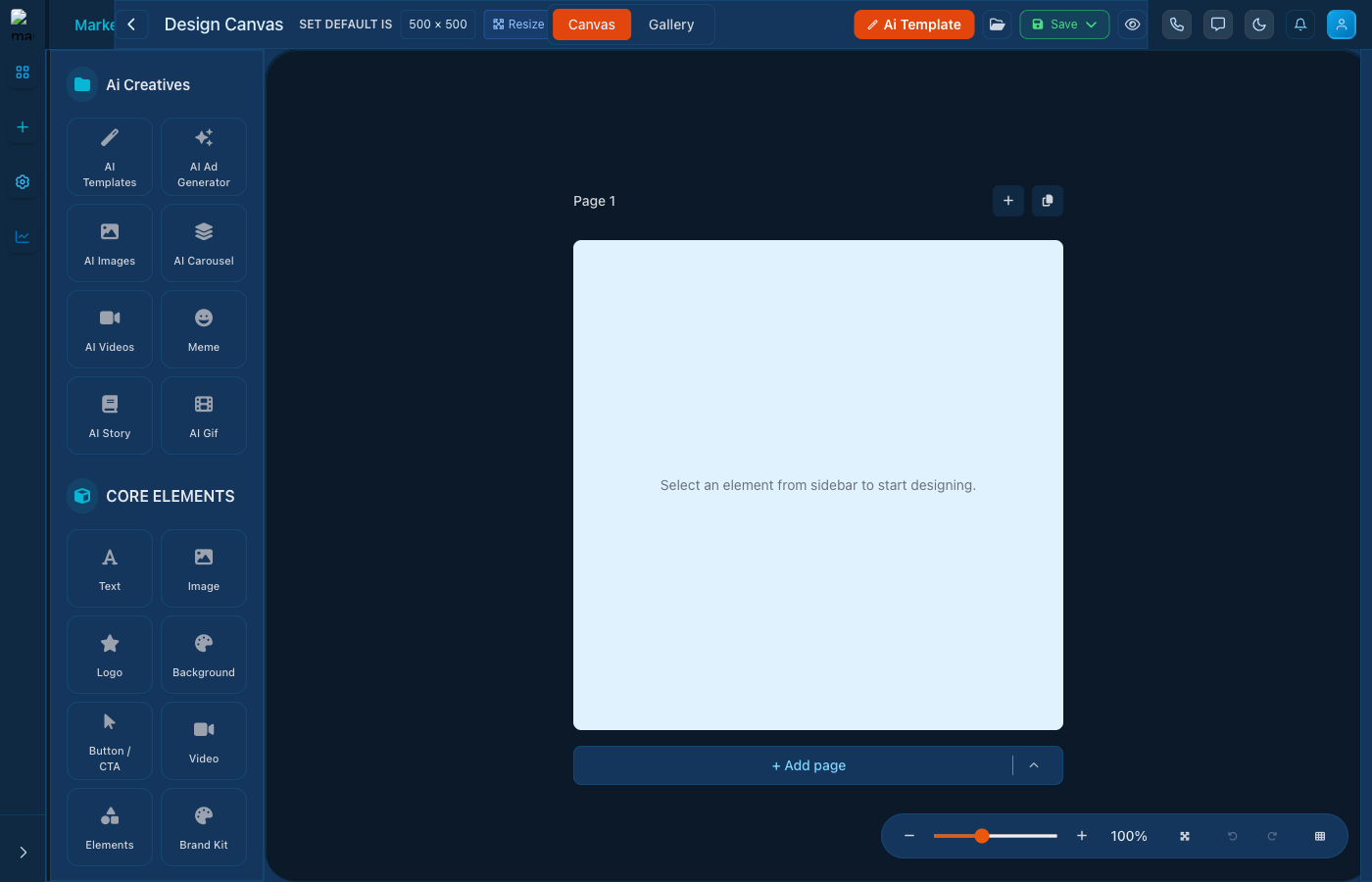Click the fit-to-screen icon
The image size is (1372, 882).
tap(1185, 836)
